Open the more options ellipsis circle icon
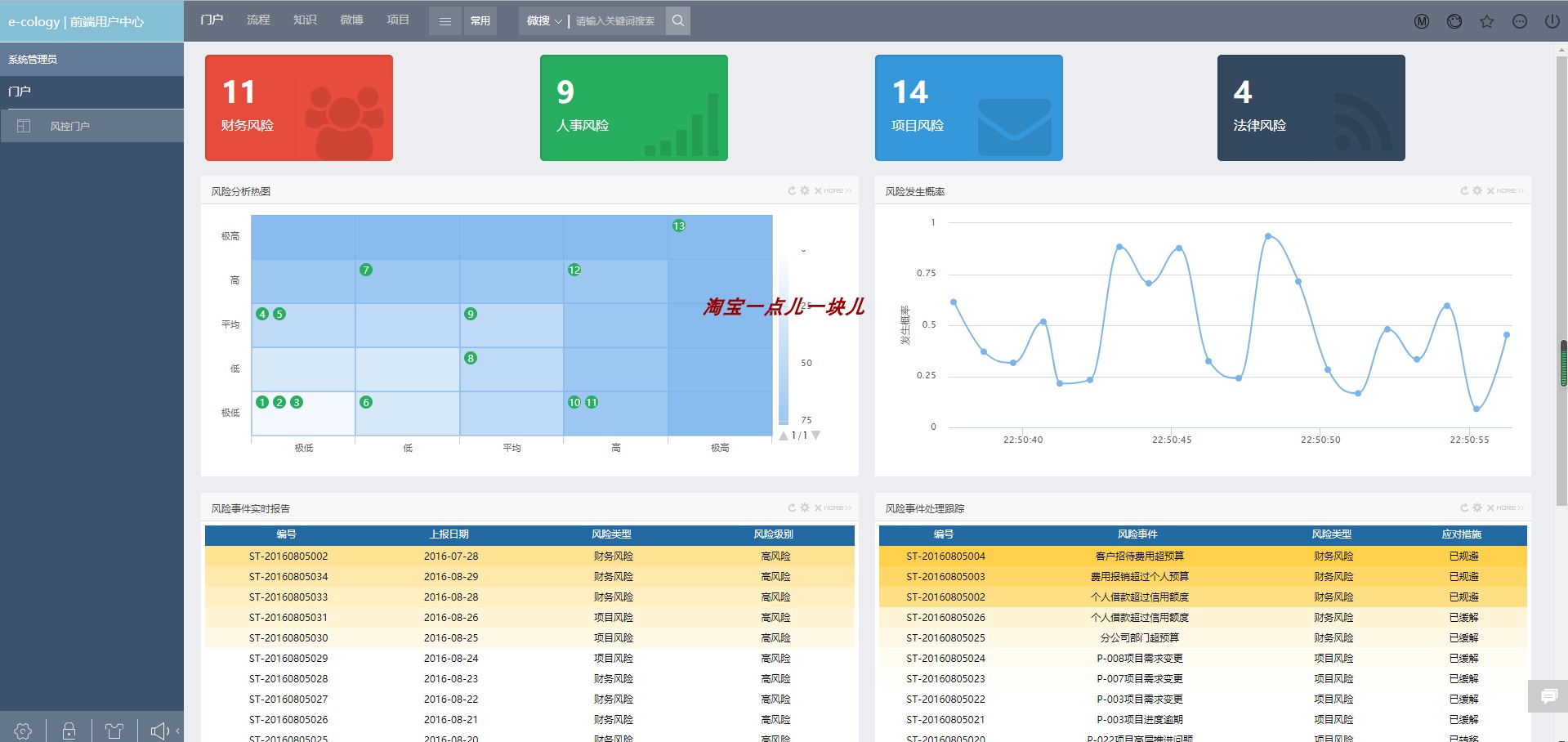Image resolution: width=1568 pixels, height=742 pixels. tap(1520, 21)
